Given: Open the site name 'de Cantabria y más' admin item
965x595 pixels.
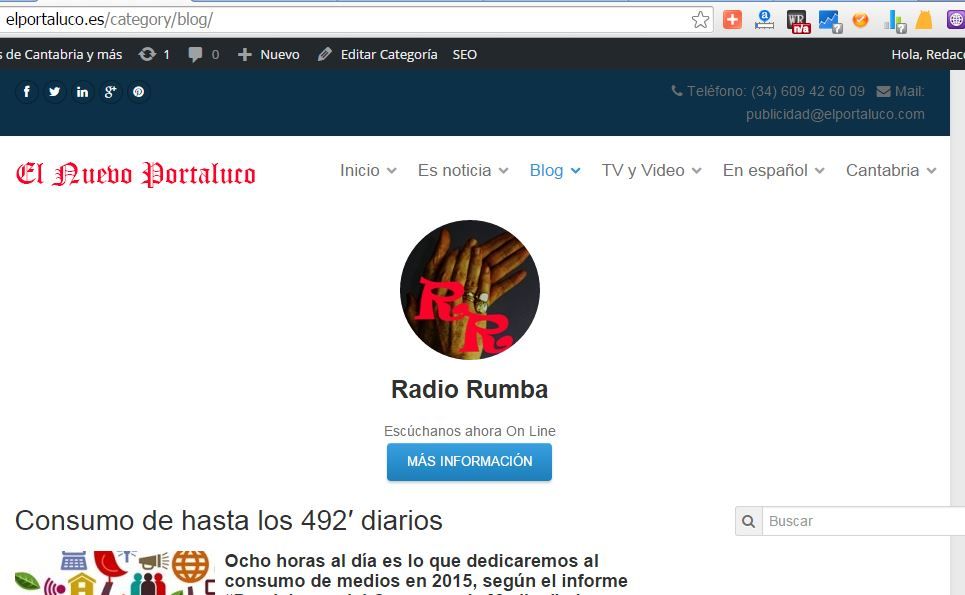Looking at the screenshot, I should (x=61, y=54).
